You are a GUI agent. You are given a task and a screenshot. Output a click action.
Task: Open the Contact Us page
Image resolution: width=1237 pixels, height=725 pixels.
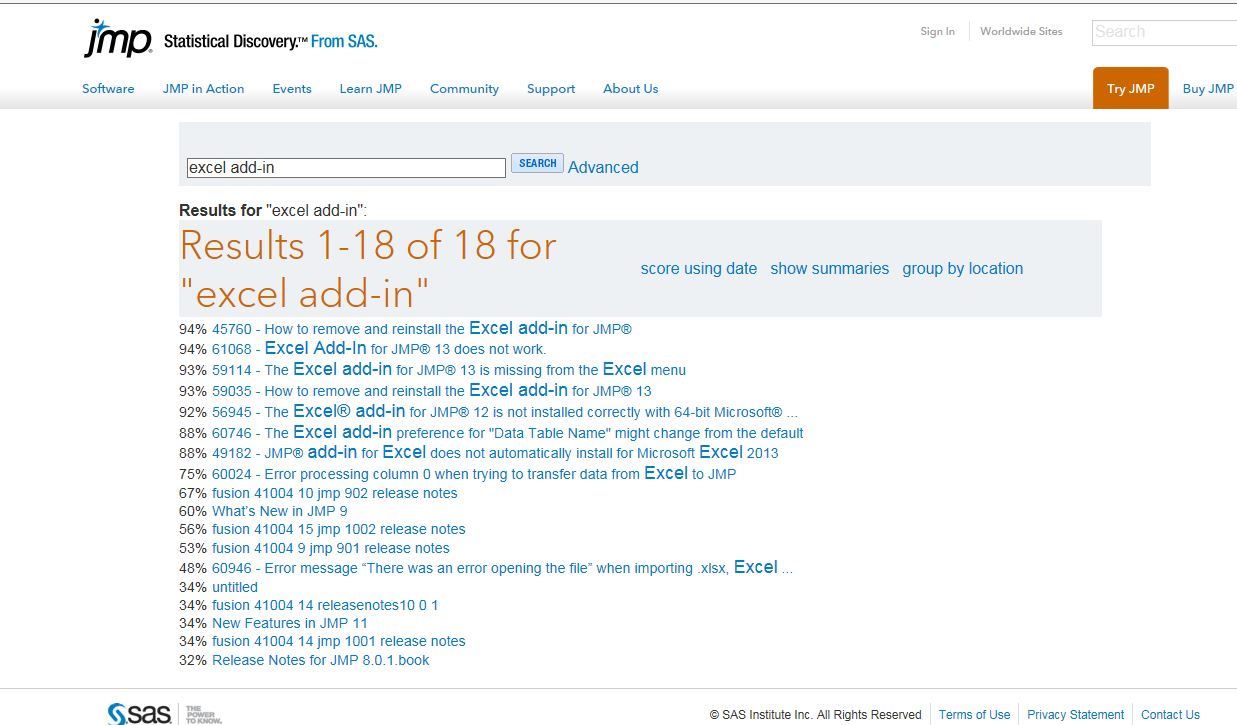point(1170,714)
